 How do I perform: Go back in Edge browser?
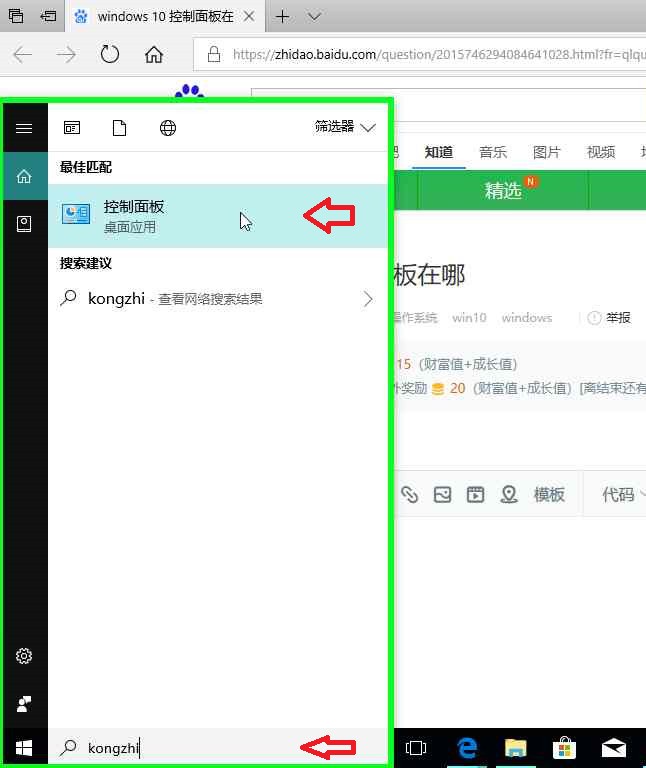(23, 54)
